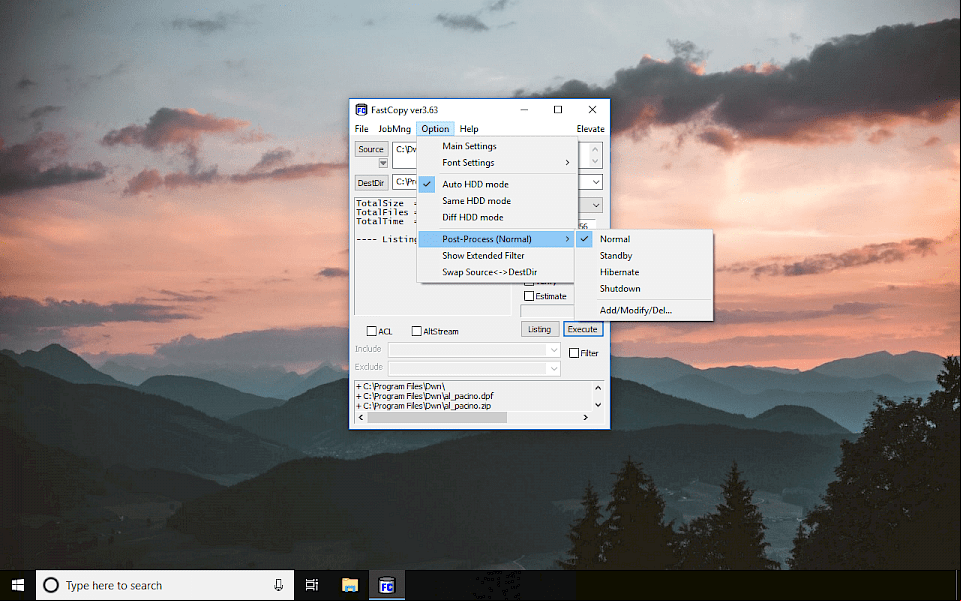Screen dimensions: 961x601
Task: Expand the Post-Process (Normal) submenu
Action: click(496, 239)
